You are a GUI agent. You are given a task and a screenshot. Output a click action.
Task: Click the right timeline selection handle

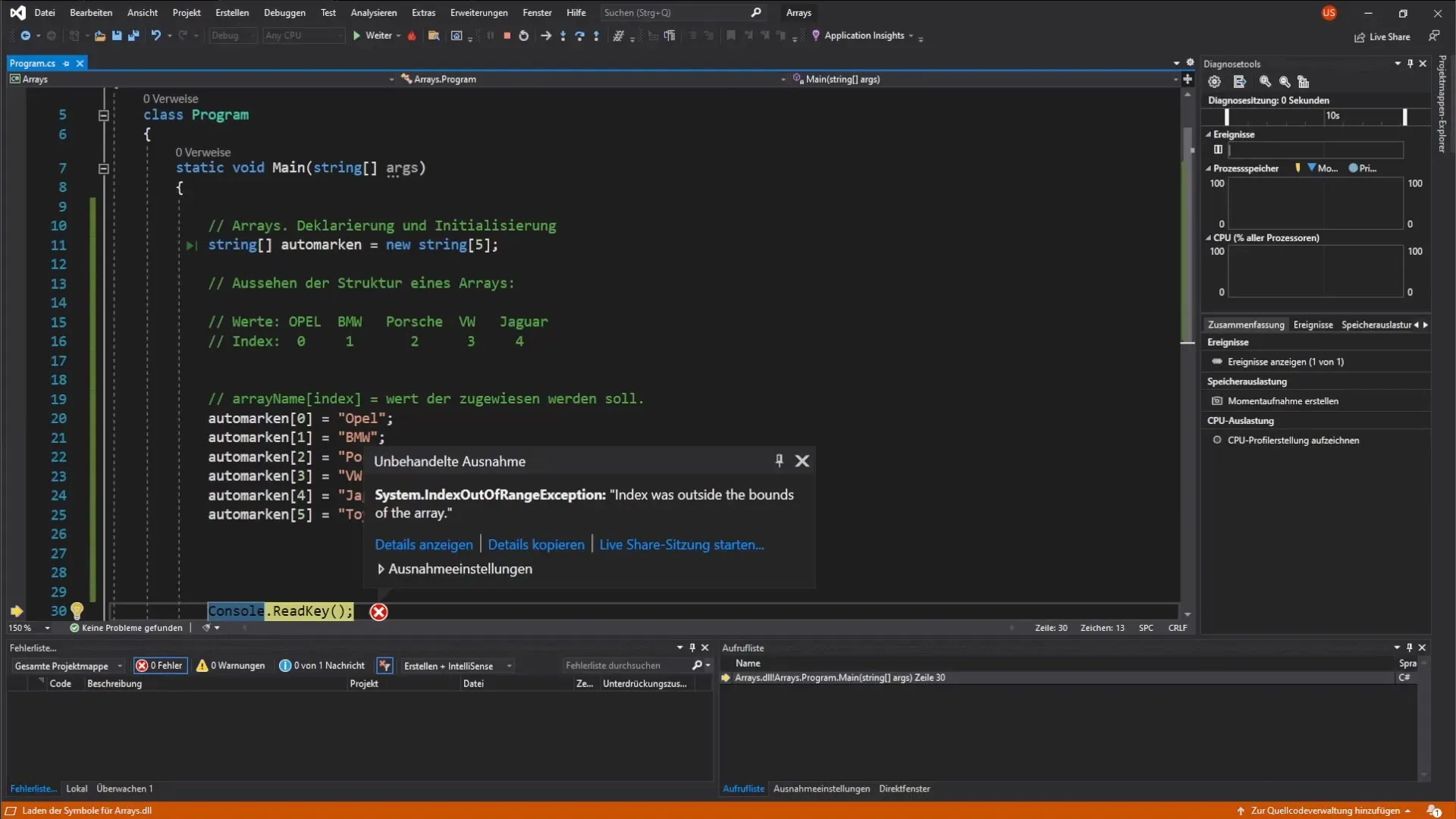(x=1404, y=117)
